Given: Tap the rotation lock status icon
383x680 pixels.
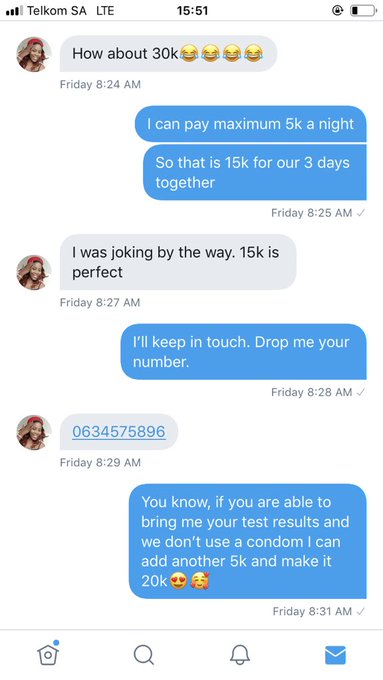Looking at the screenshot, I should (337, 11).
